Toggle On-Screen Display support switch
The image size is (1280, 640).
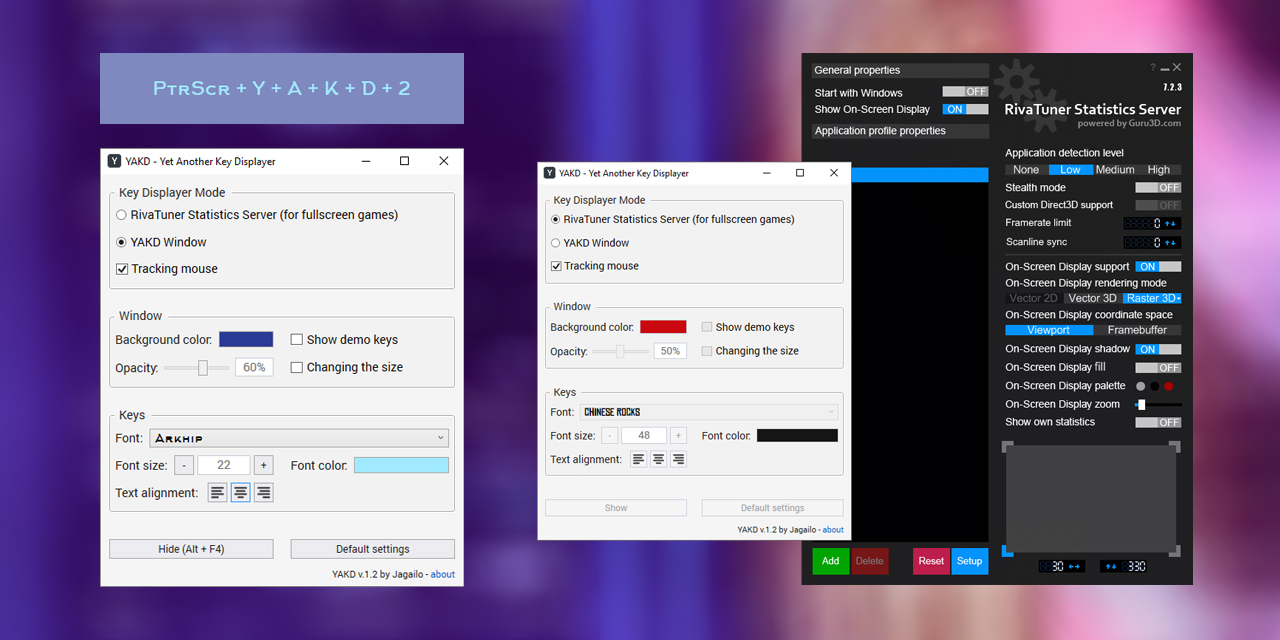(x=1158, y=267)
